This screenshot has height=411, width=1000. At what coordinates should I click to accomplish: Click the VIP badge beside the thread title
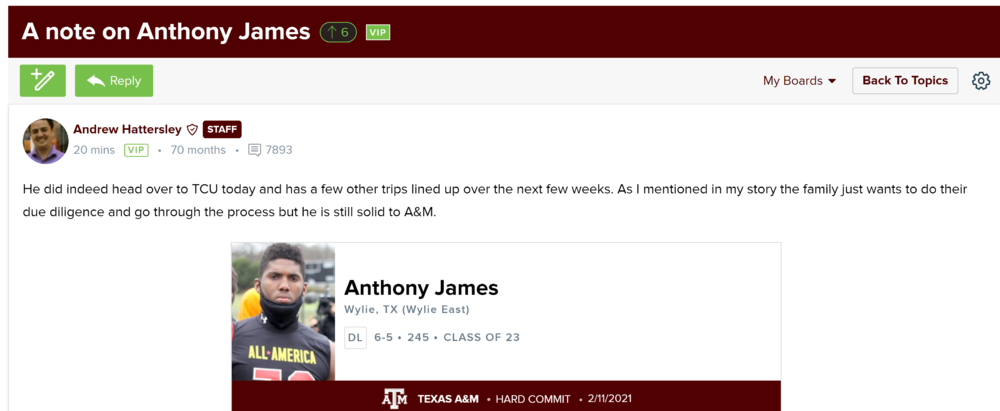pos(377,32)
